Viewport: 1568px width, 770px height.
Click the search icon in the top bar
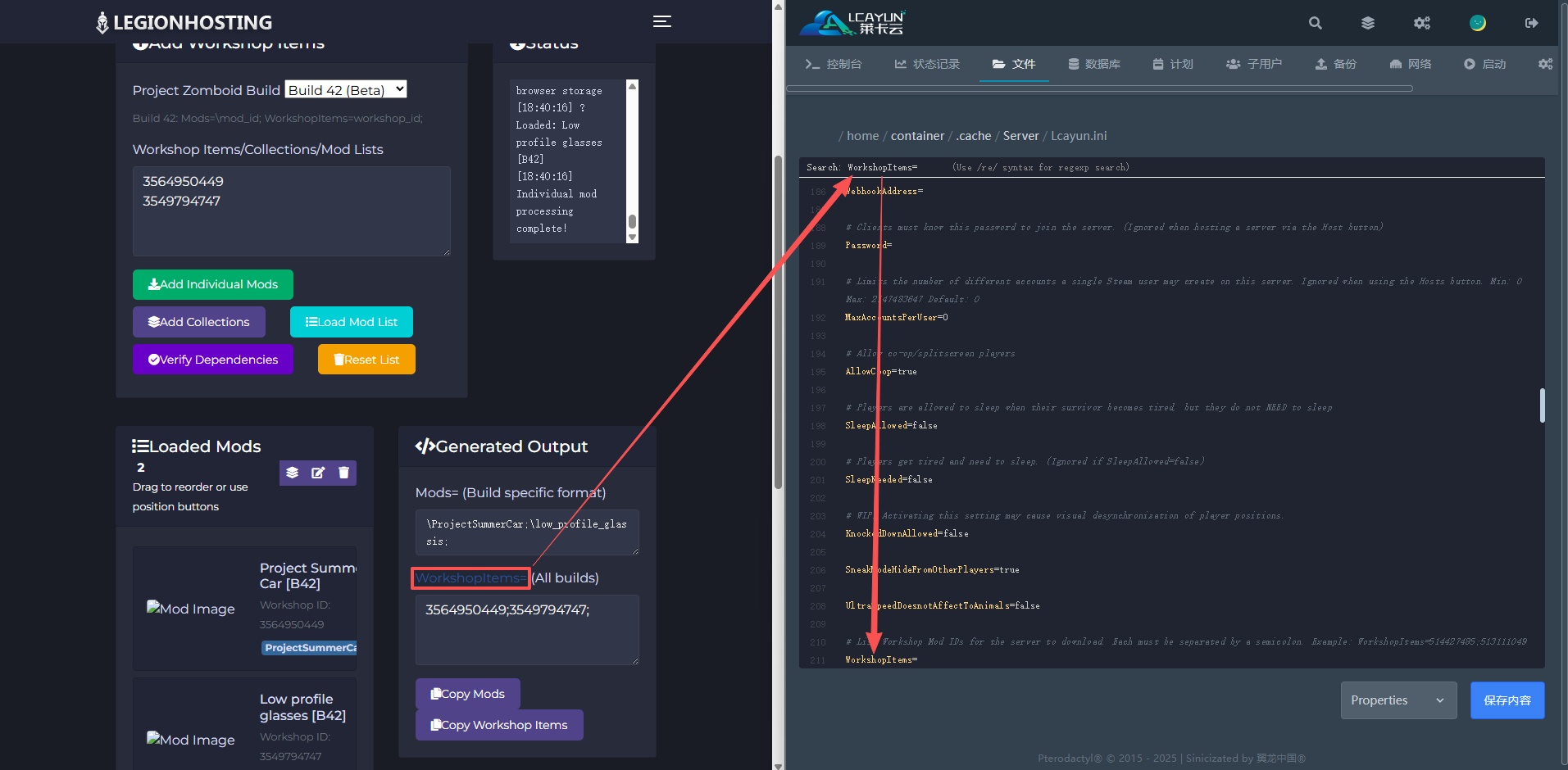[1315, 23]
